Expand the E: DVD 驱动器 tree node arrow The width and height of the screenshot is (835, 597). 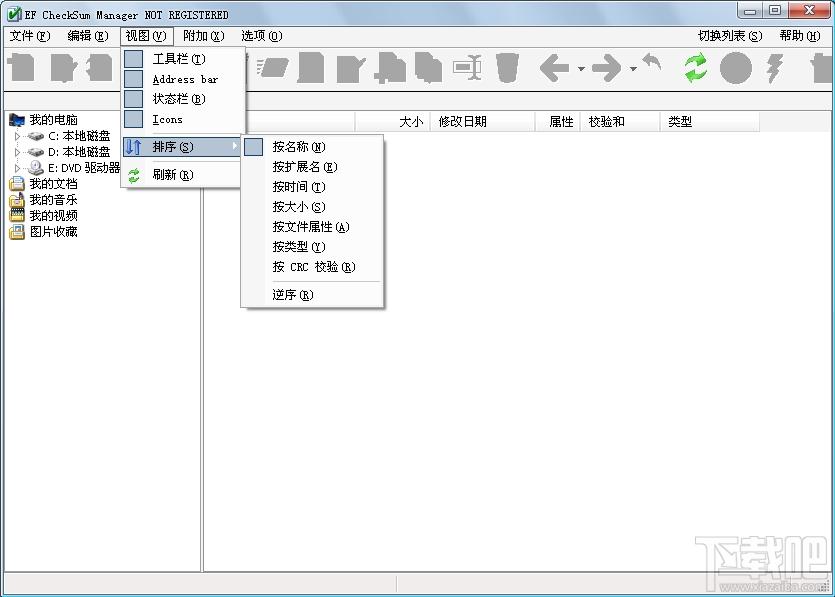pyautogui.click(x=17, y=168)
